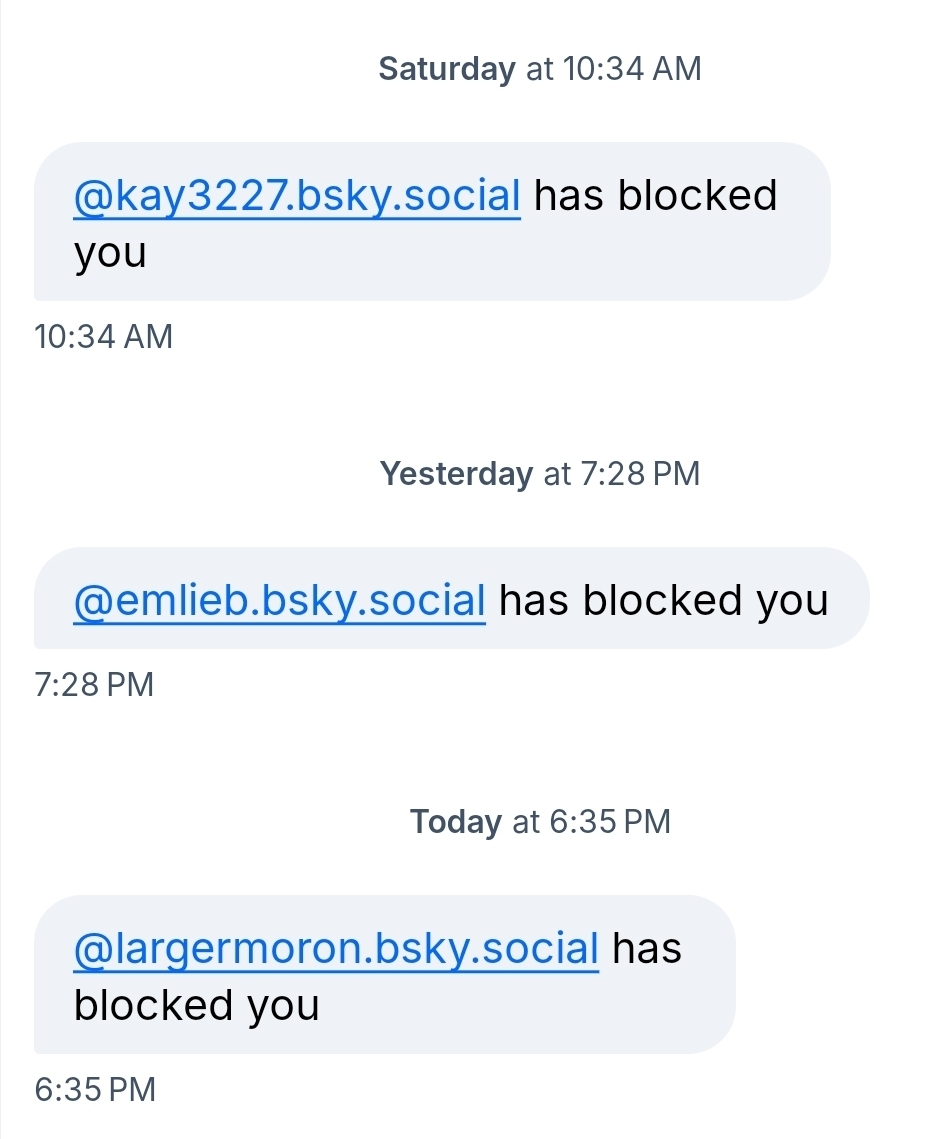Open the @kay3227.bsky.social profile link

(297, 195)
